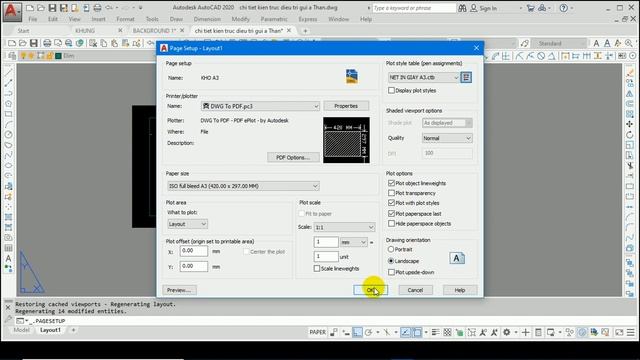Click the PDF Options button
Viewport: 640px width, 360px height.
click(x=293, y=158)
